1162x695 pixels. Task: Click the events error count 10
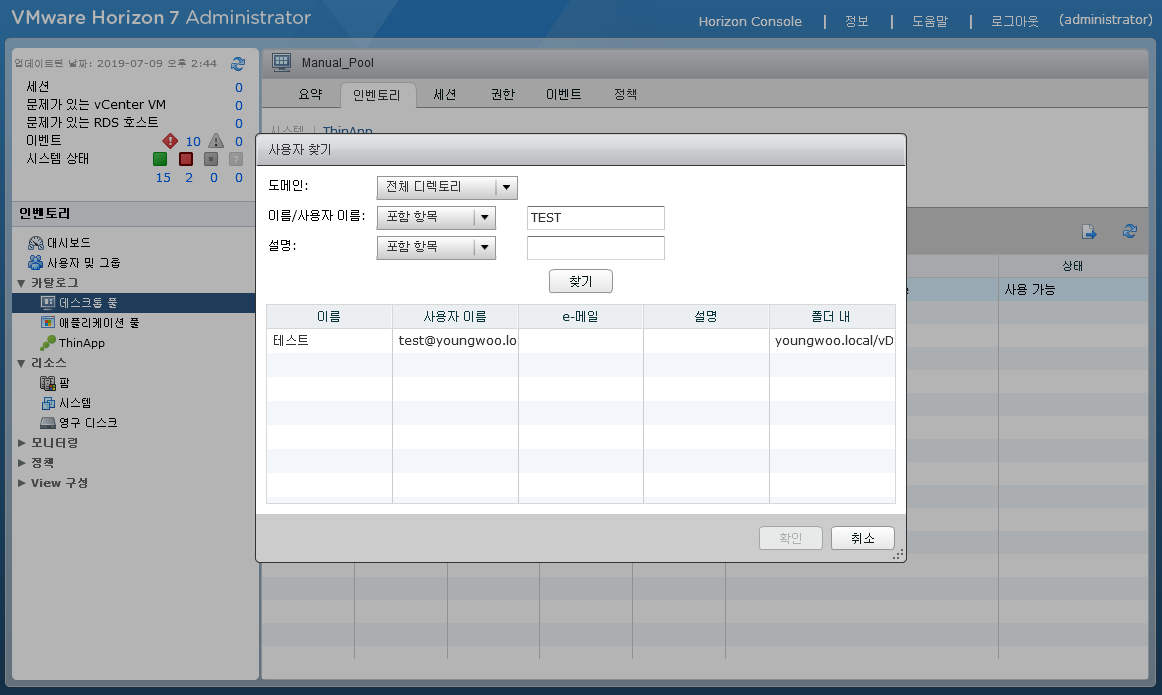pyautogui.click(x=193, y=142)
